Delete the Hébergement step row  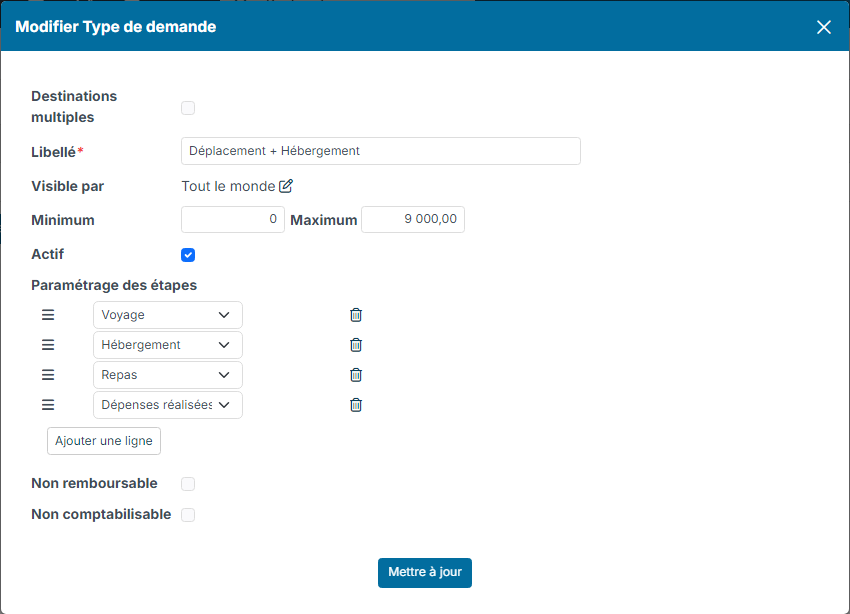[x=356, y=345]
